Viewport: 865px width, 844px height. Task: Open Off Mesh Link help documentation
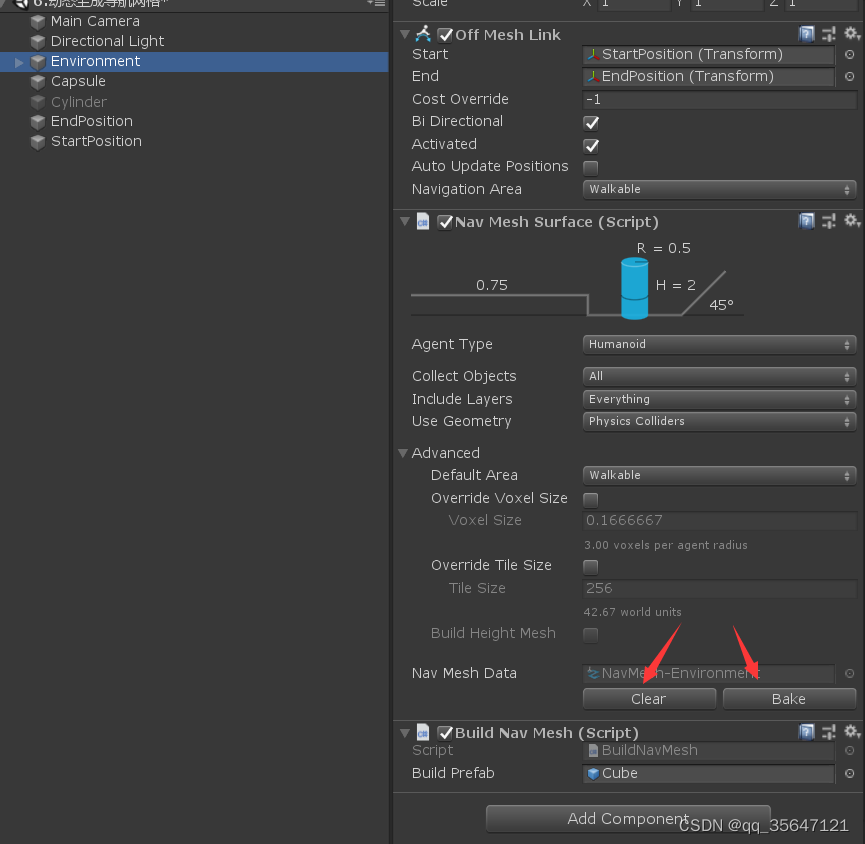pyautogui.click(x=807, y=33)
